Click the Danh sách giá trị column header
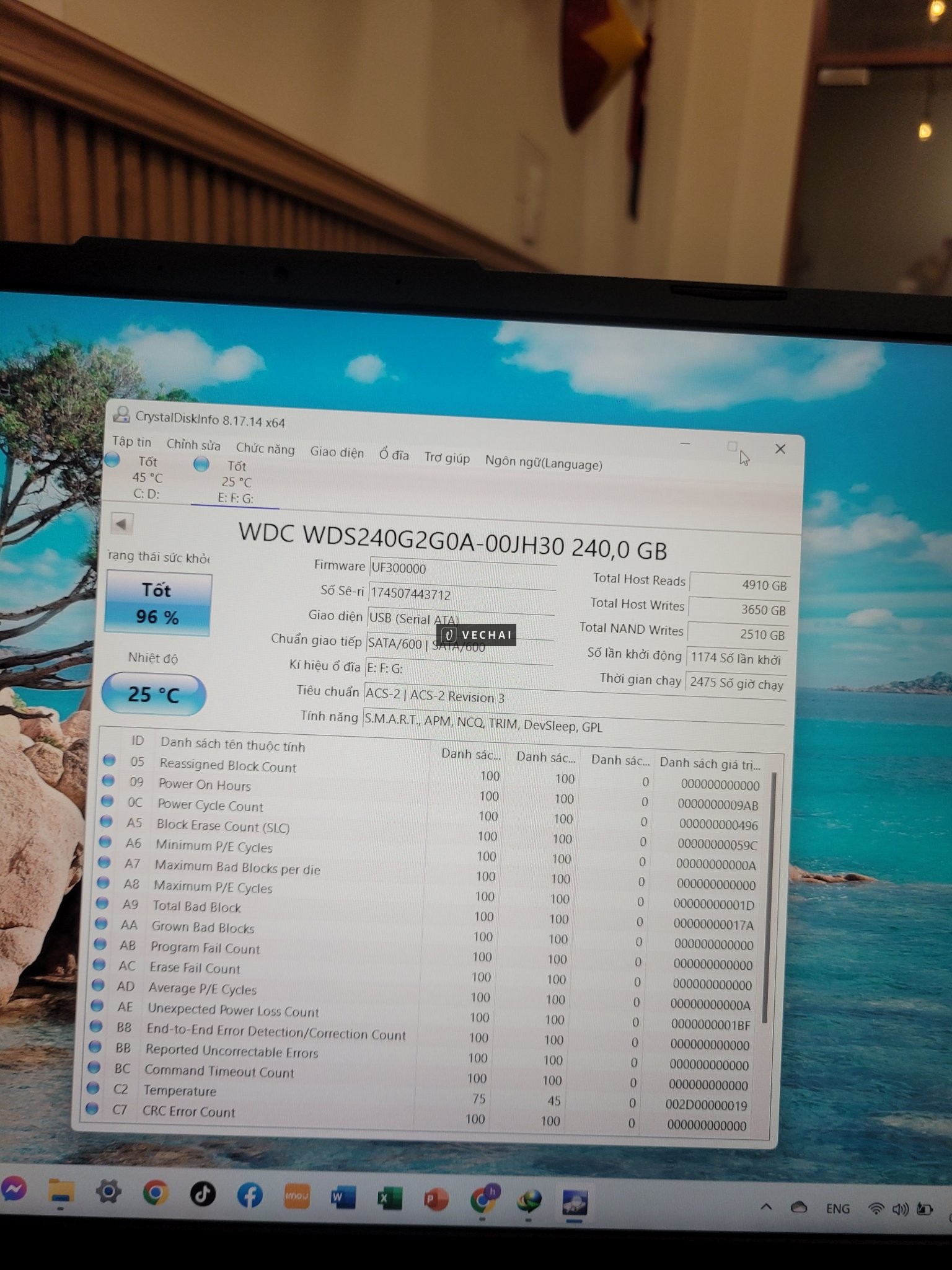Viewport: 952px width, 1270px height. click(x=710, y=763)
